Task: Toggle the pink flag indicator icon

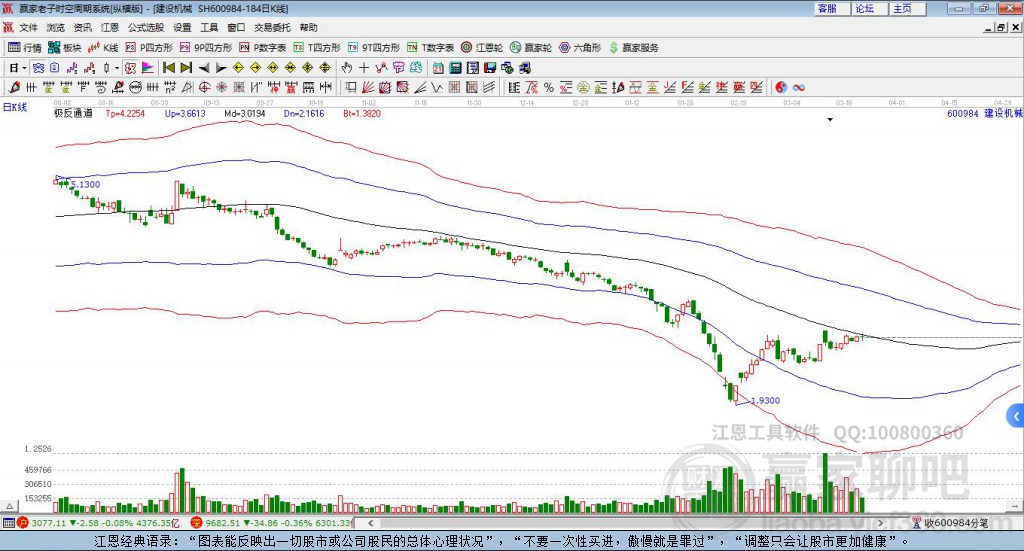Action: point(148,68)
